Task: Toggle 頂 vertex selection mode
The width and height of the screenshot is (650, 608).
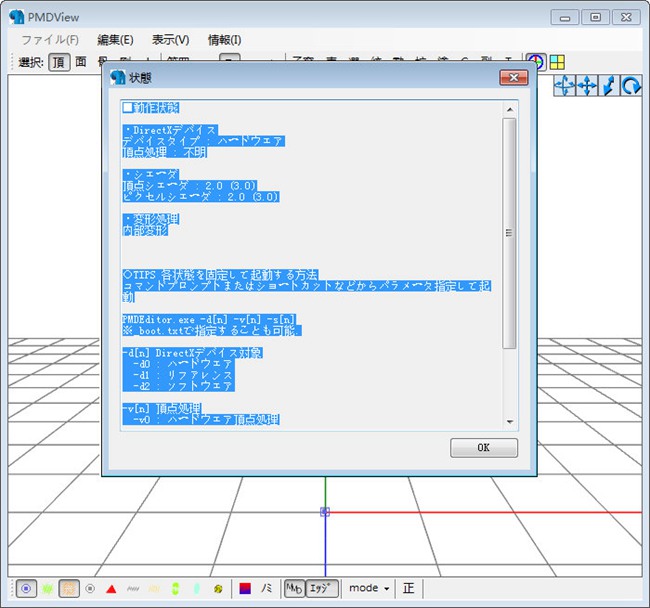Action: (59, 62)
